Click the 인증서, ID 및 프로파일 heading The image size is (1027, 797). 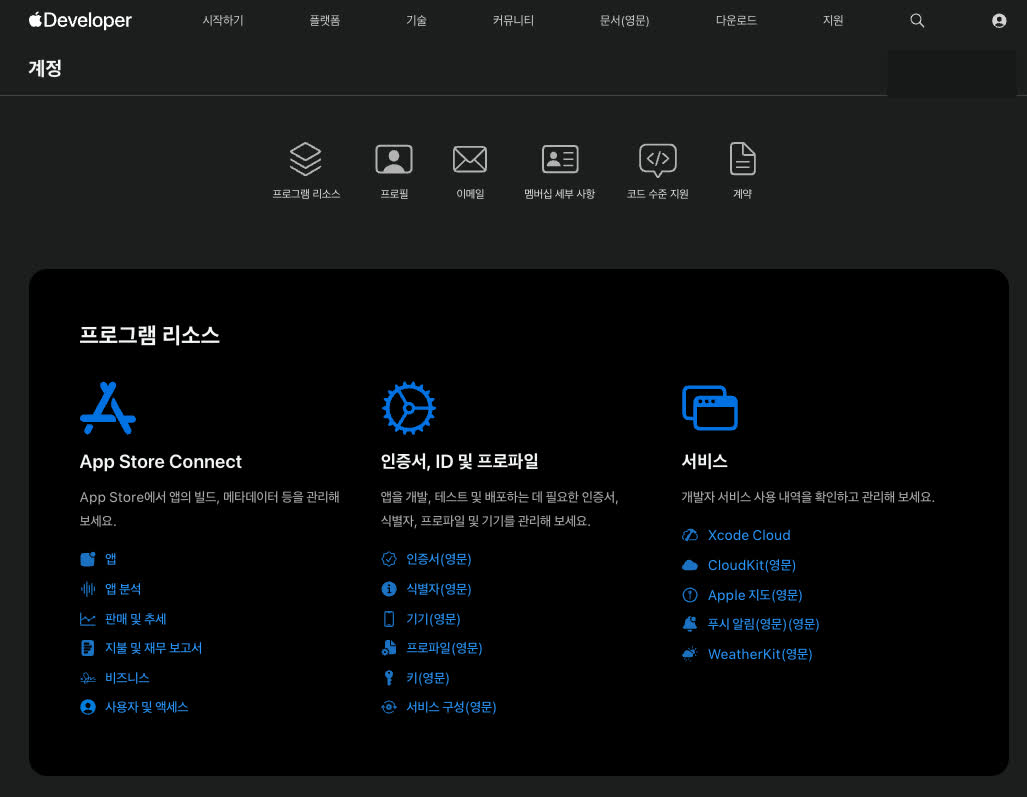459,461
